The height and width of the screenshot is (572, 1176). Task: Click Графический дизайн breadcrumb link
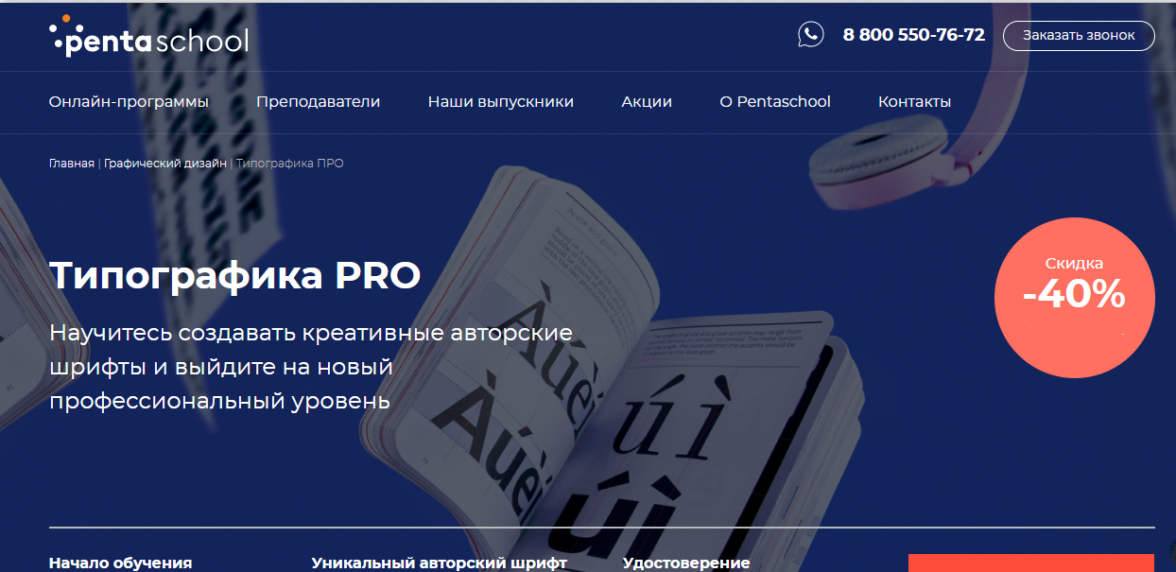(x=165, y=163)
